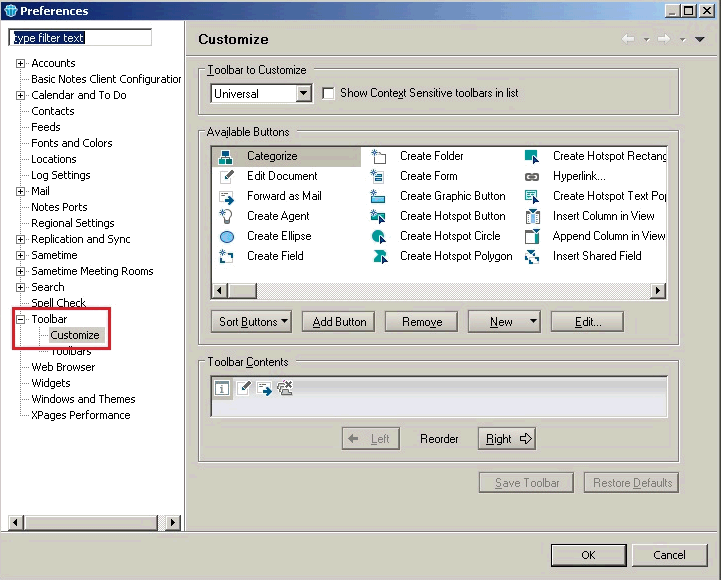The width and height of the screenshot is (721, 580).
Task: Enable Show Context Sensitive toolbars checkbox
Action: click(x=328, y=94)
